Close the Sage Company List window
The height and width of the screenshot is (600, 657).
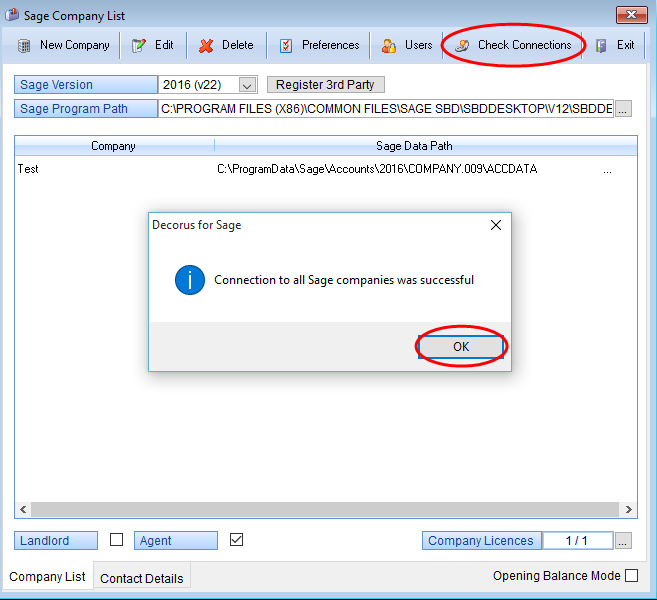pos(631,15)
